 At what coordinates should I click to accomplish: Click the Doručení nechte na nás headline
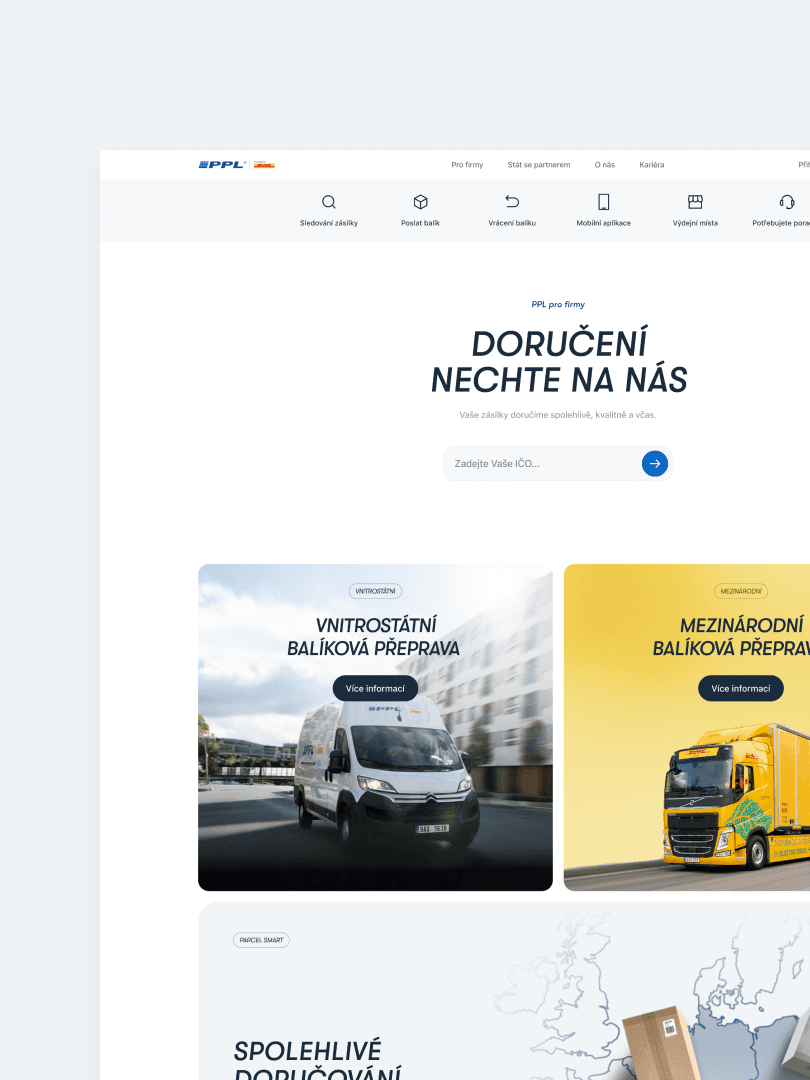[x=559, y=362]
